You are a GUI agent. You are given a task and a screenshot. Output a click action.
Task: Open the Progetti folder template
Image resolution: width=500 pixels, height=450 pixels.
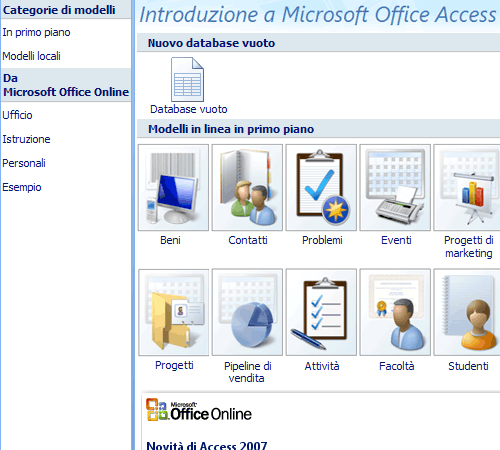coord(173,312)
